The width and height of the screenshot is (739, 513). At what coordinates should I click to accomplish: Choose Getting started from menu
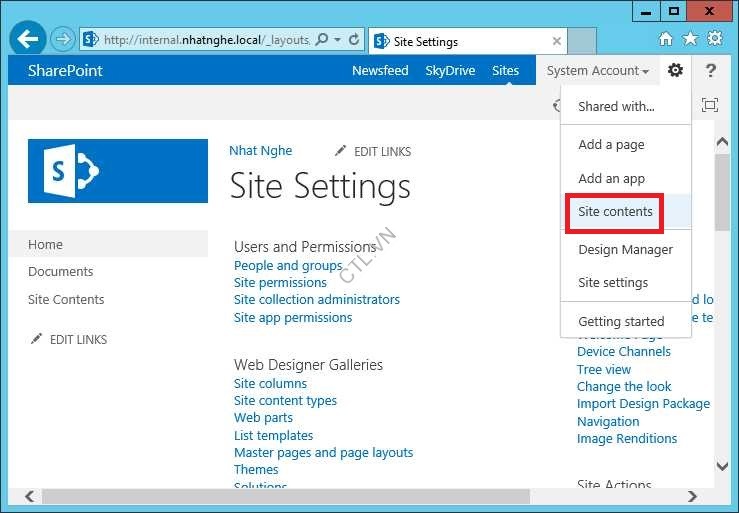626,321
